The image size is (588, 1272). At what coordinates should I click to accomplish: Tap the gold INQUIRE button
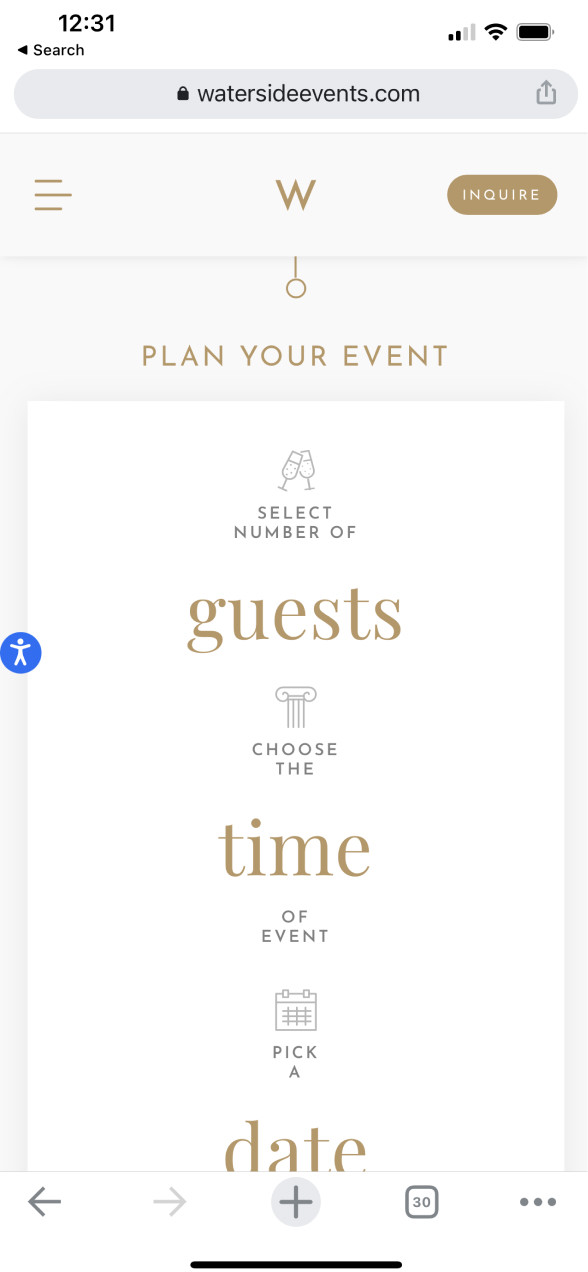[x=501, y=195]
